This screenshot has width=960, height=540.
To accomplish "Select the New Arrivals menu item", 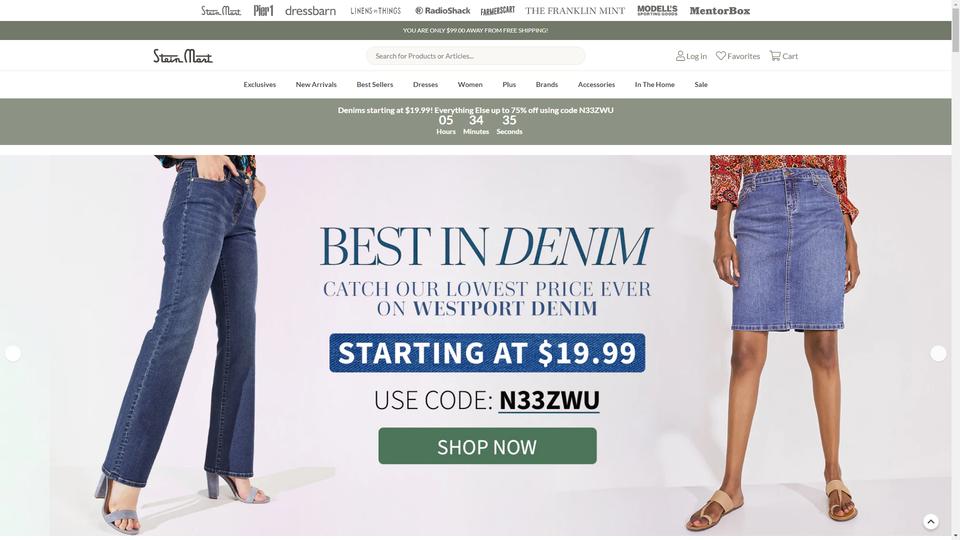I will click(x=316, y=84).
